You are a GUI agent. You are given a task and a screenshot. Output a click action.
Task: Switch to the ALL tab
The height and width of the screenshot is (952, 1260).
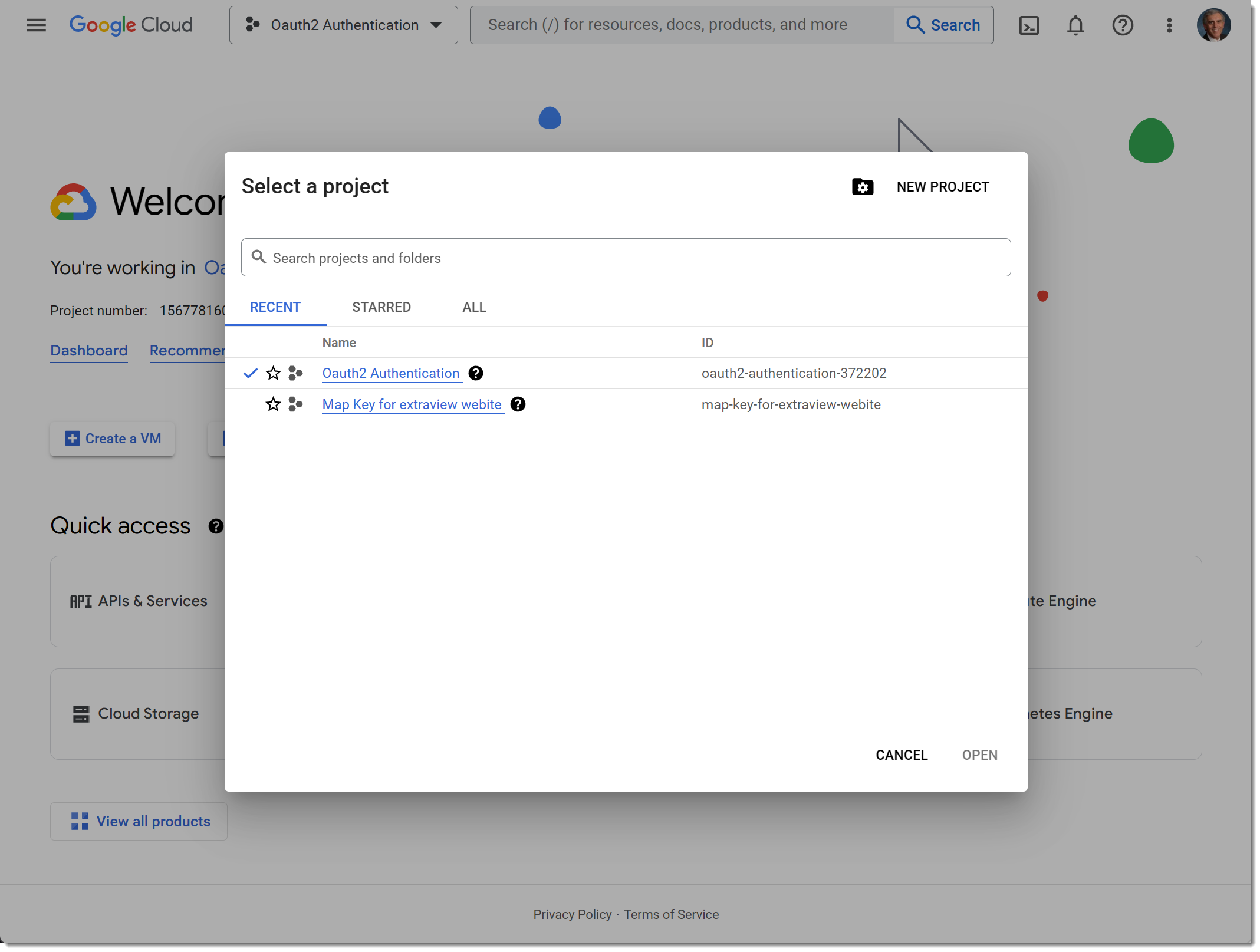click(x=475, y=307)
